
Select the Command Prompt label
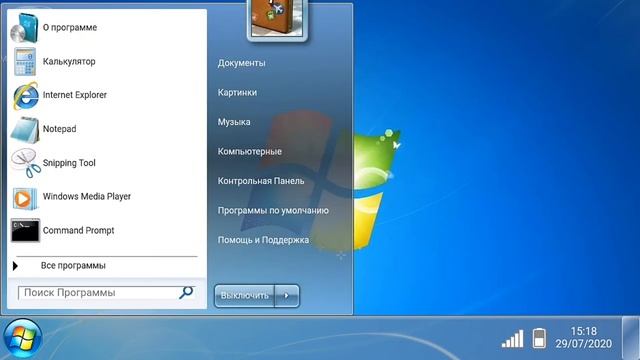click(78, 231)
